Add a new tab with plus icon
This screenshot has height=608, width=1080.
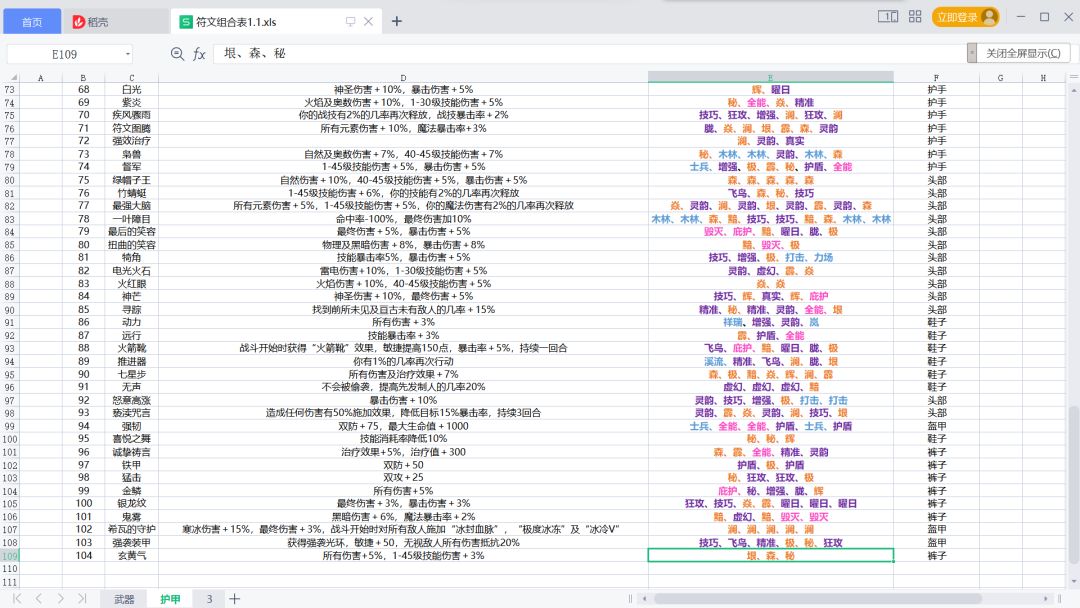pos(397,21)
